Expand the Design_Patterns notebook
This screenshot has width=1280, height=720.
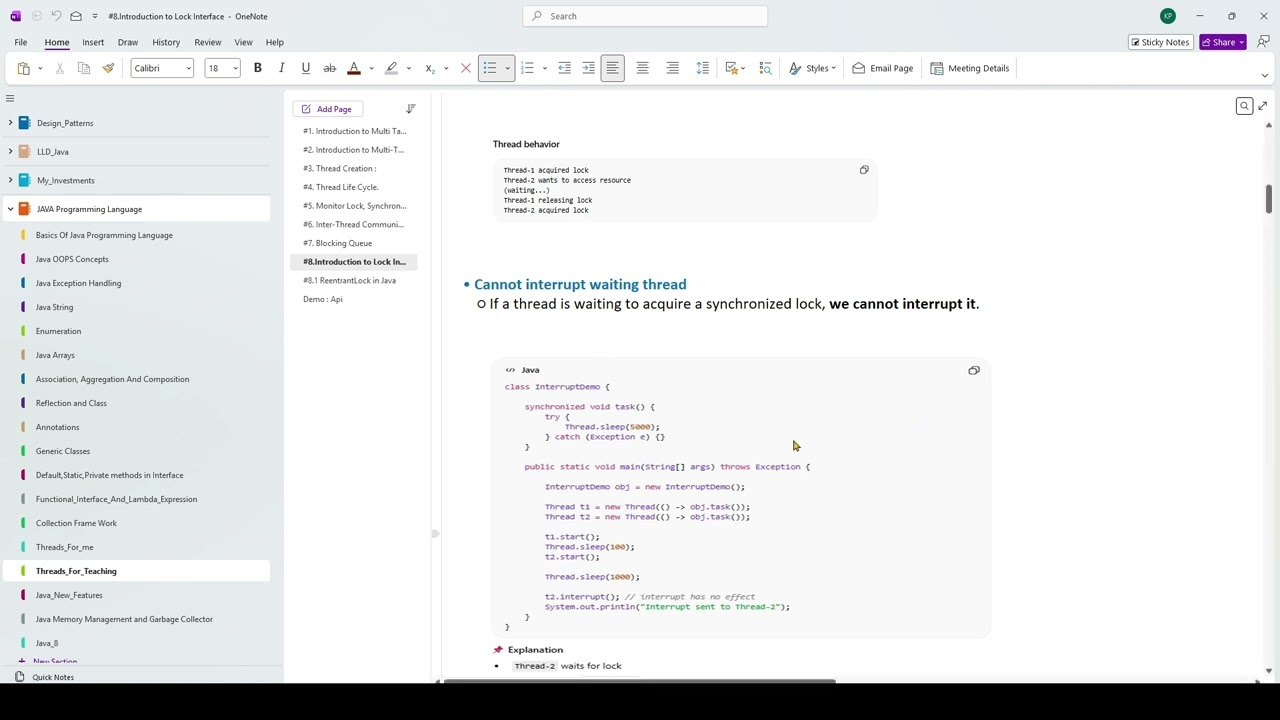10,123
